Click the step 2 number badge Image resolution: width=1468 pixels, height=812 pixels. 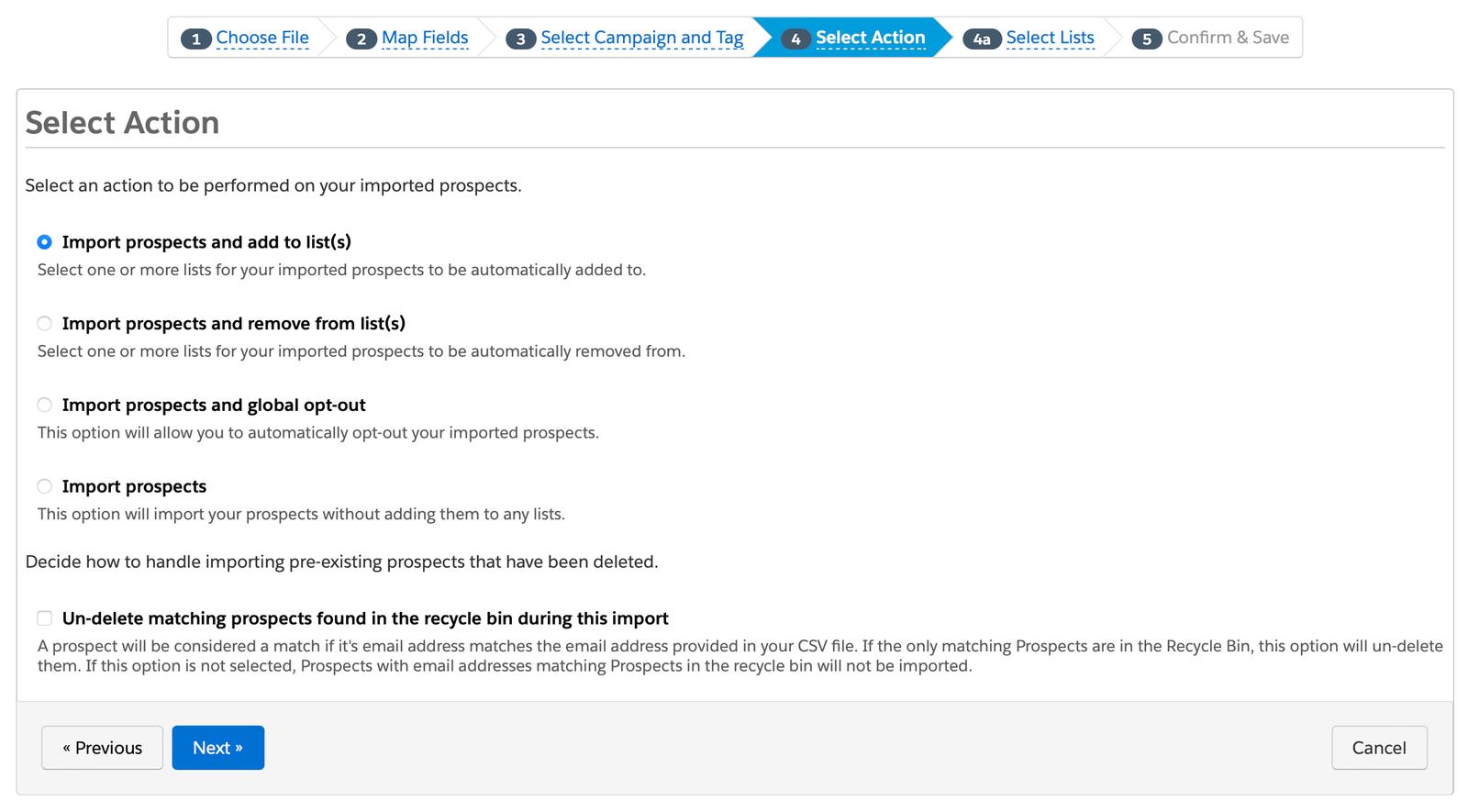click(x=361, y=39)
